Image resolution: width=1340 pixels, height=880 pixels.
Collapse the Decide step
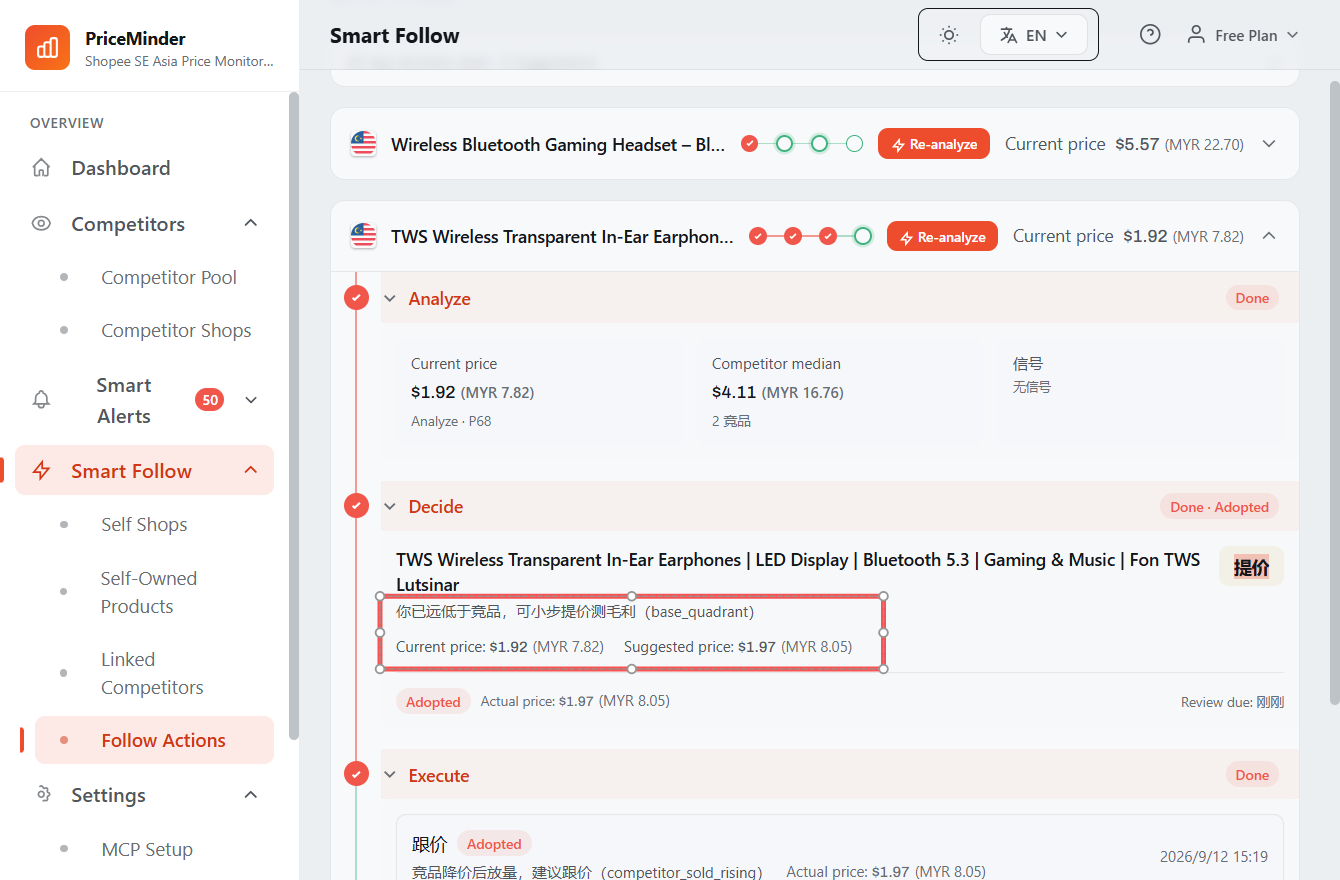(x=390, y=507)
